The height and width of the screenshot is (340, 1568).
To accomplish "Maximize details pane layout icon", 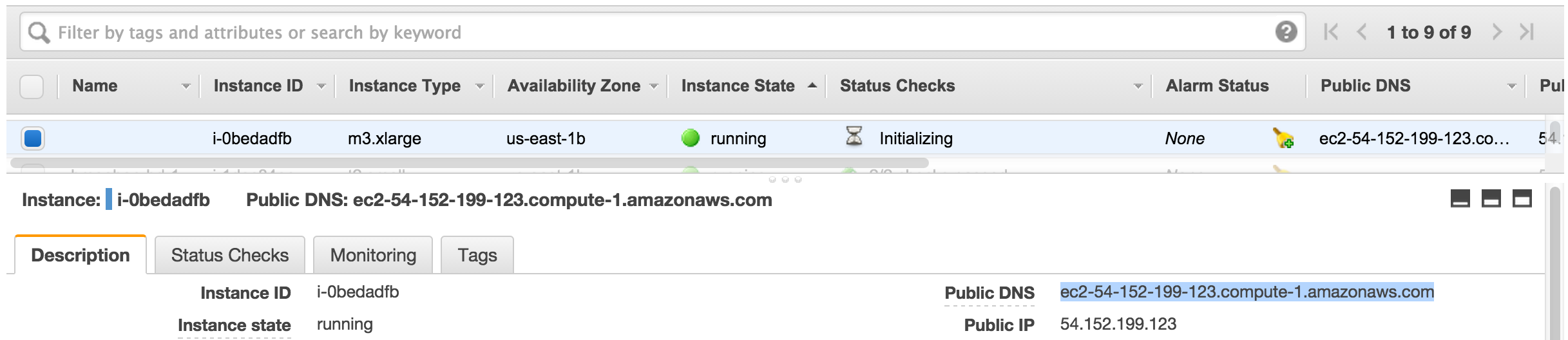I will (x=1522, y=199).
